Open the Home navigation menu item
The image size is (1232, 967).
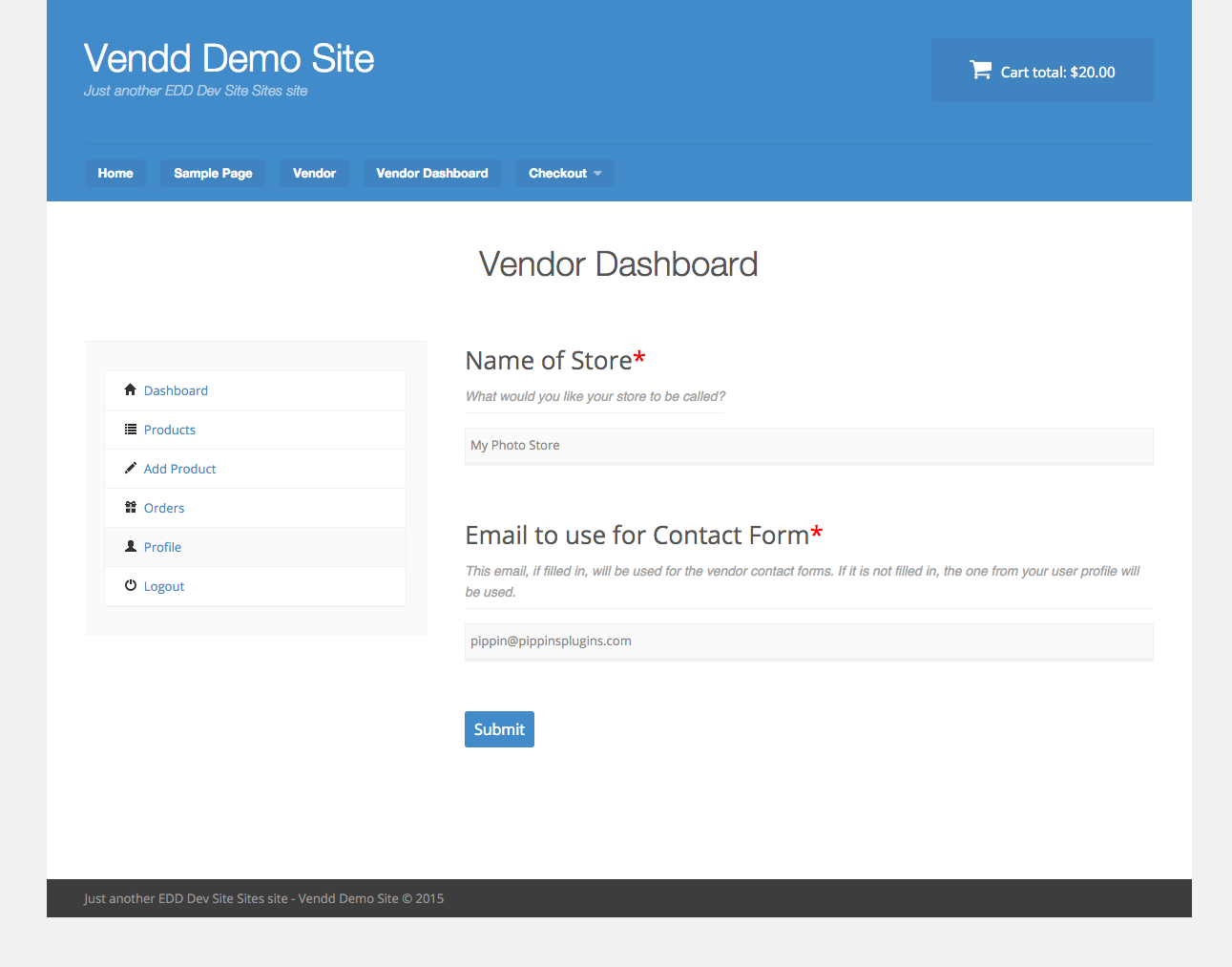coord(115,173)
